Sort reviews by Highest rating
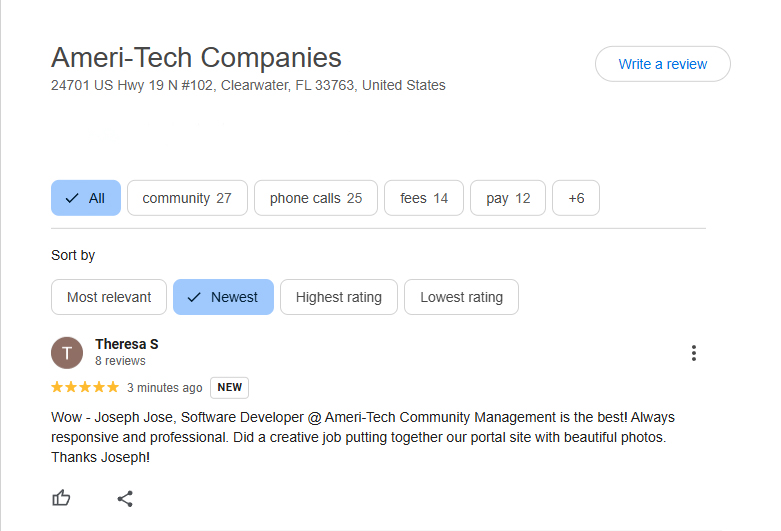The image size is (781, 531). point(339,297)
